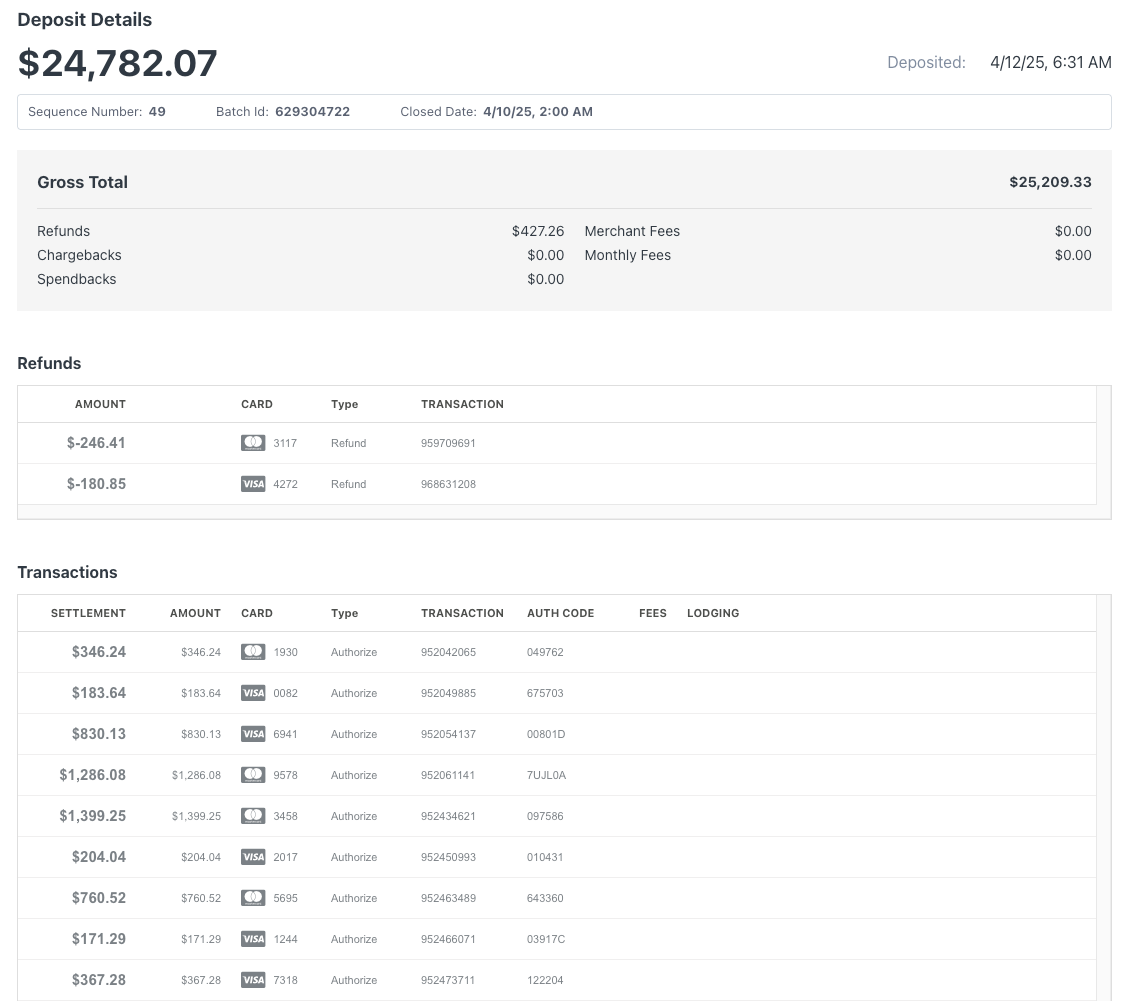Click settlement amount $183.64
This screenshot has width=1127, height=1001.
click(x=98, y=693)
